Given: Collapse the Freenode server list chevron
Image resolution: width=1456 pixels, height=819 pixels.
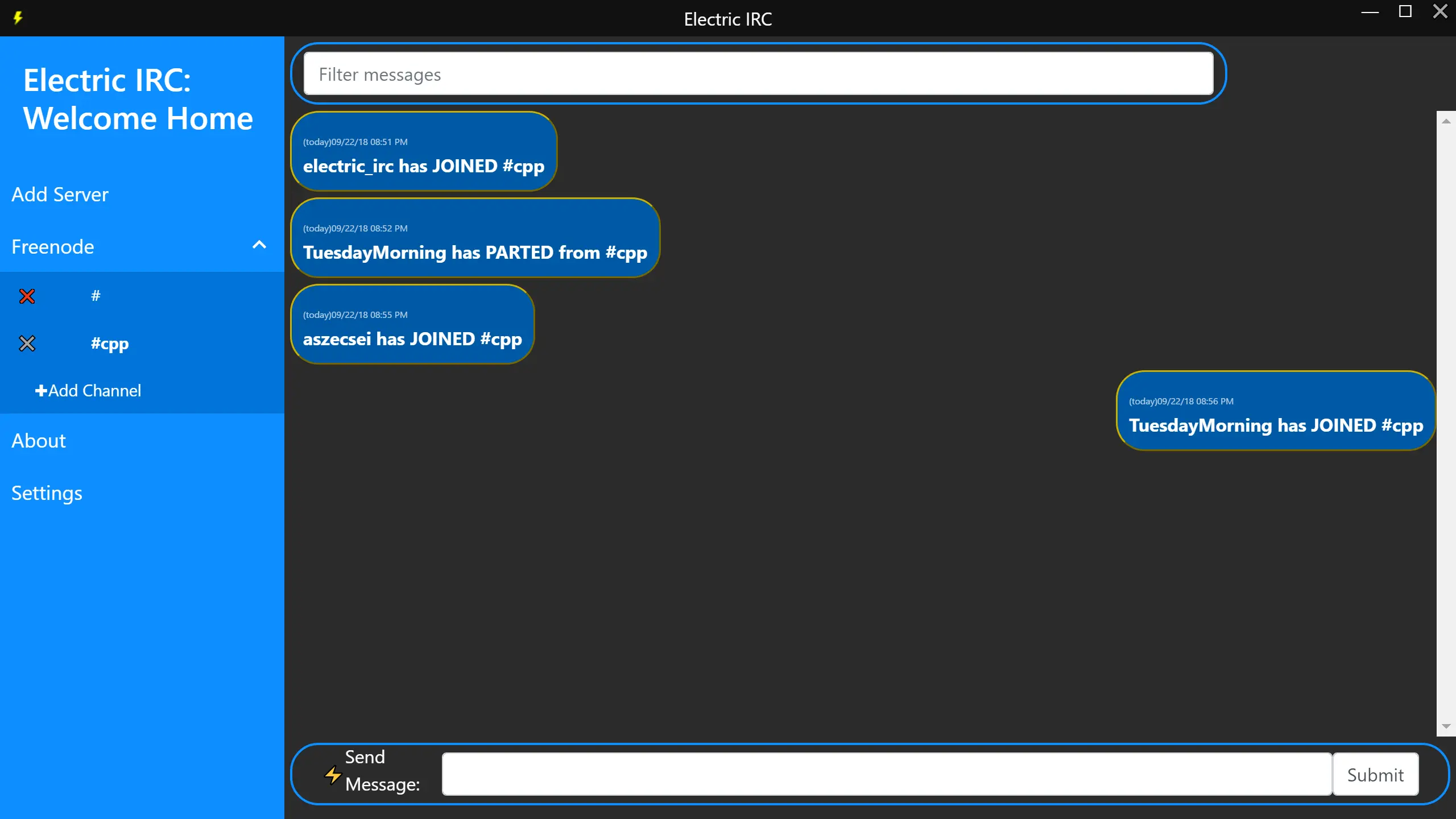Looking at the screenshot, I should (x=259, y=245).
